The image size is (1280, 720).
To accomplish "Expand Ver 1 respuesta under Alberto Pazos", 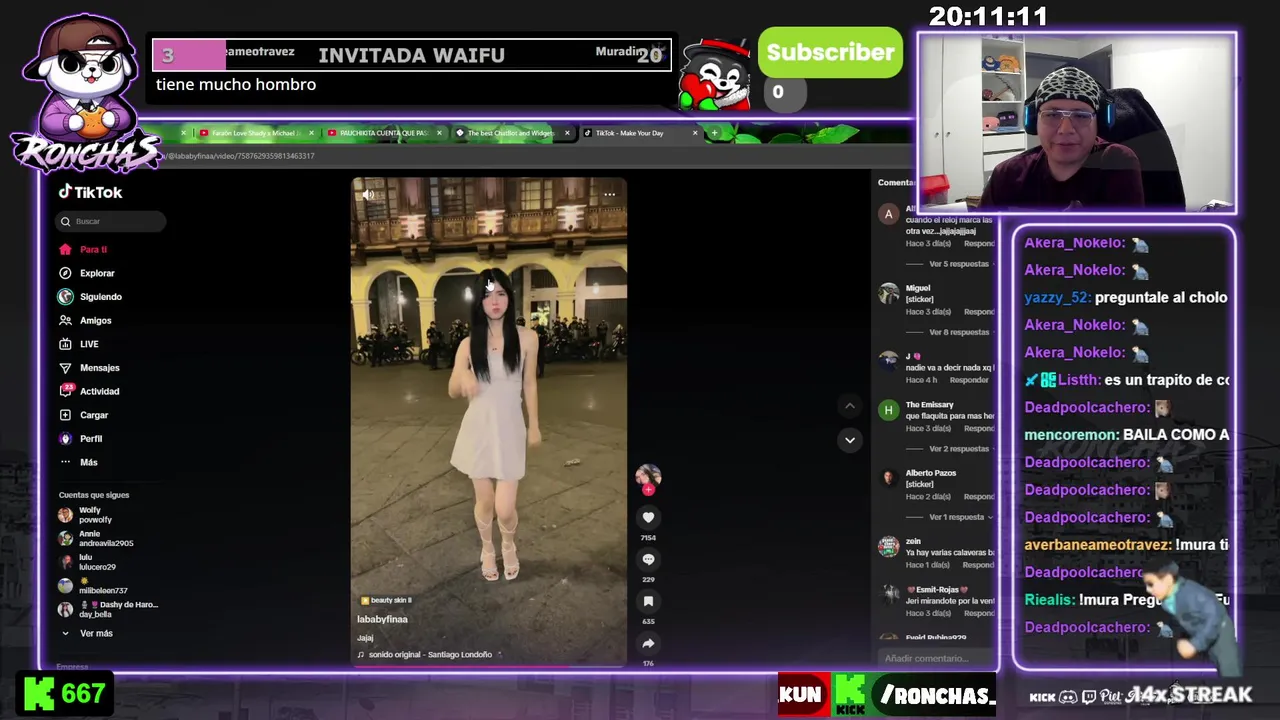I will pyautogui.click(x=958, y=517).
